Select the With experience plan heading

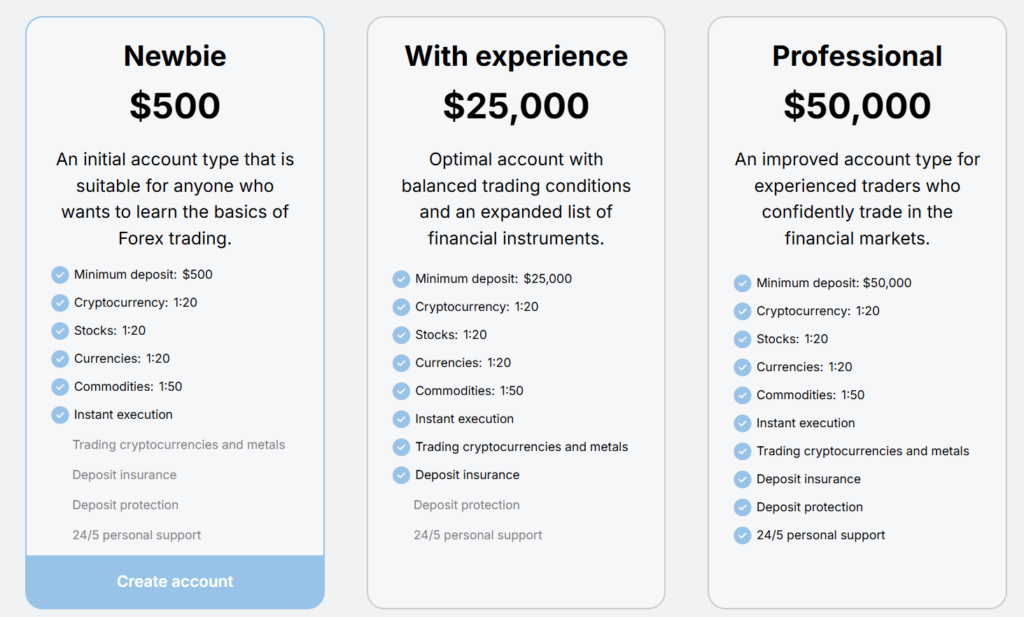tap(516, 56)
